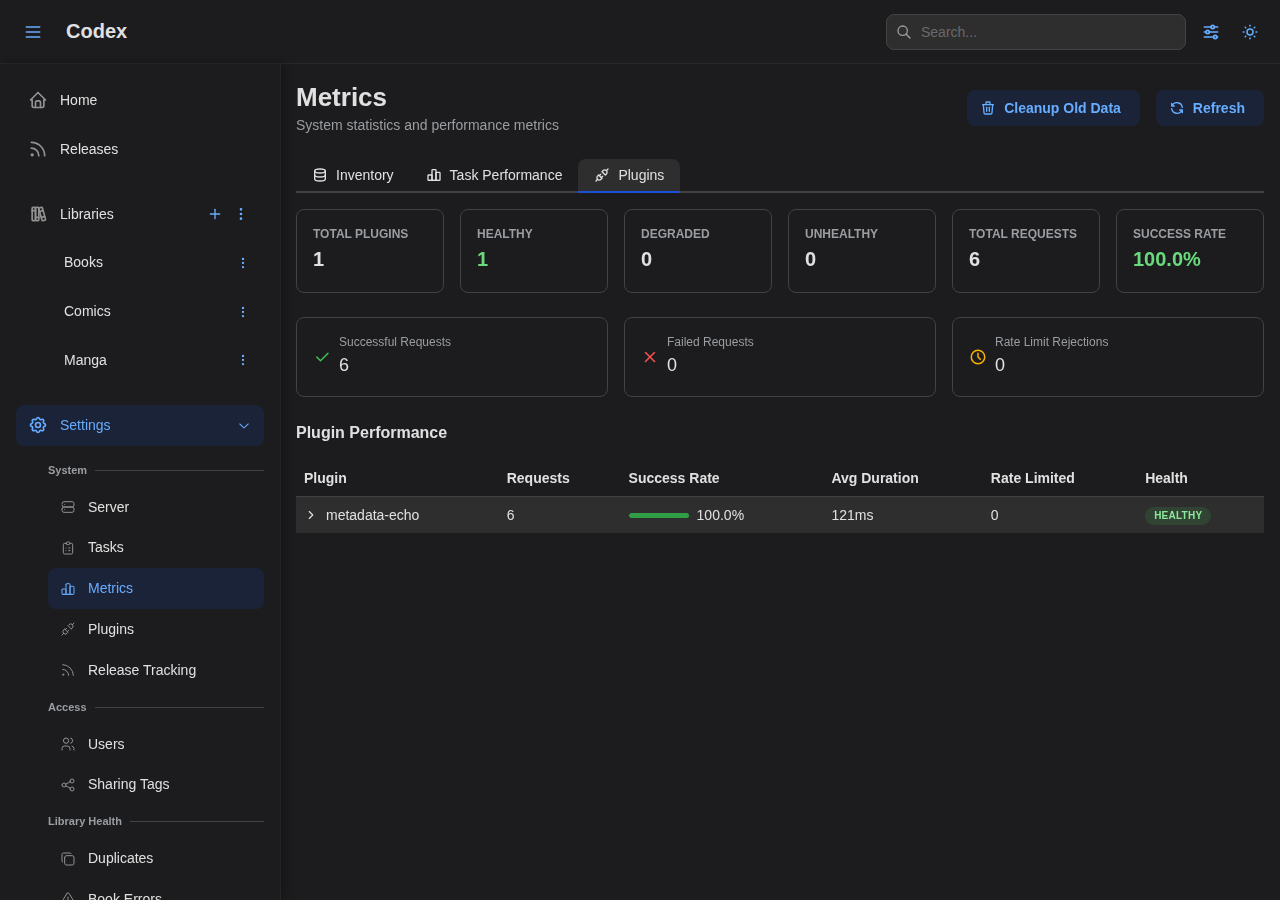Click the Task Performance chart icon
Screen dimensions: 1280x900
point(434,175)
